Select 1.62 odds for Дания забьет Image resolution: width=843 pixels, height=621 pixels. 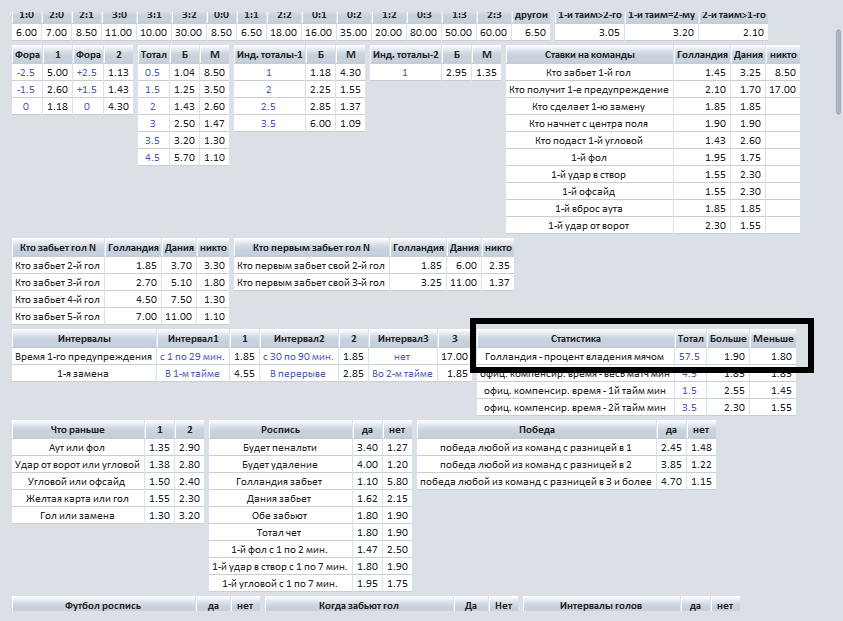click(x=367, y=499)
